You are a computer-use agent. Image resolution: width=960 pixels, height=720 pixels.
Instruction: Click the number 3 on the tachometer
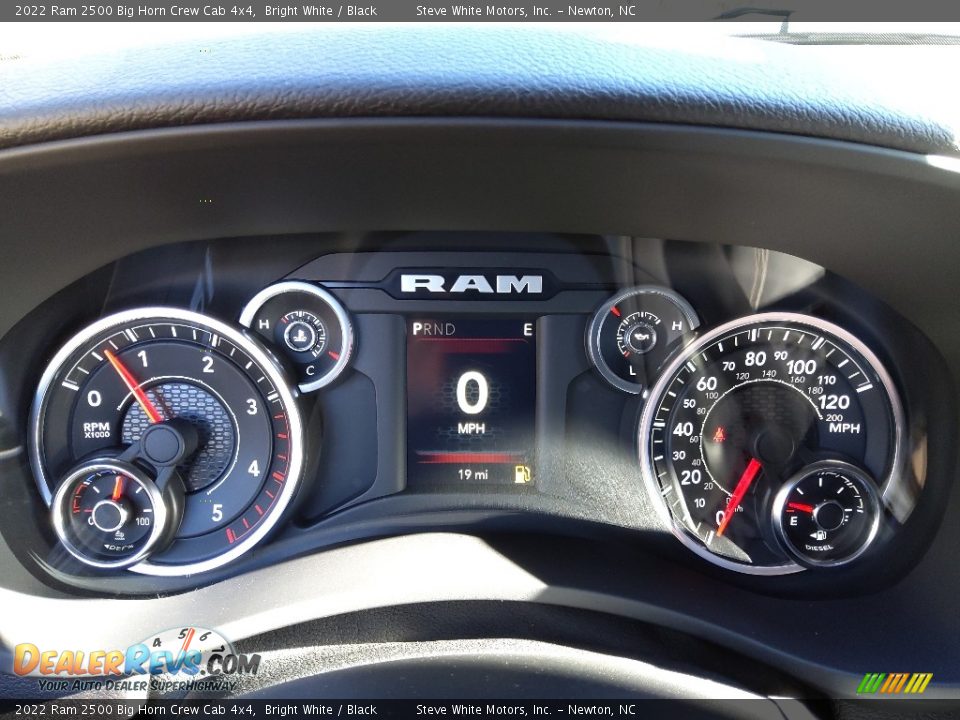click(252, 407)
